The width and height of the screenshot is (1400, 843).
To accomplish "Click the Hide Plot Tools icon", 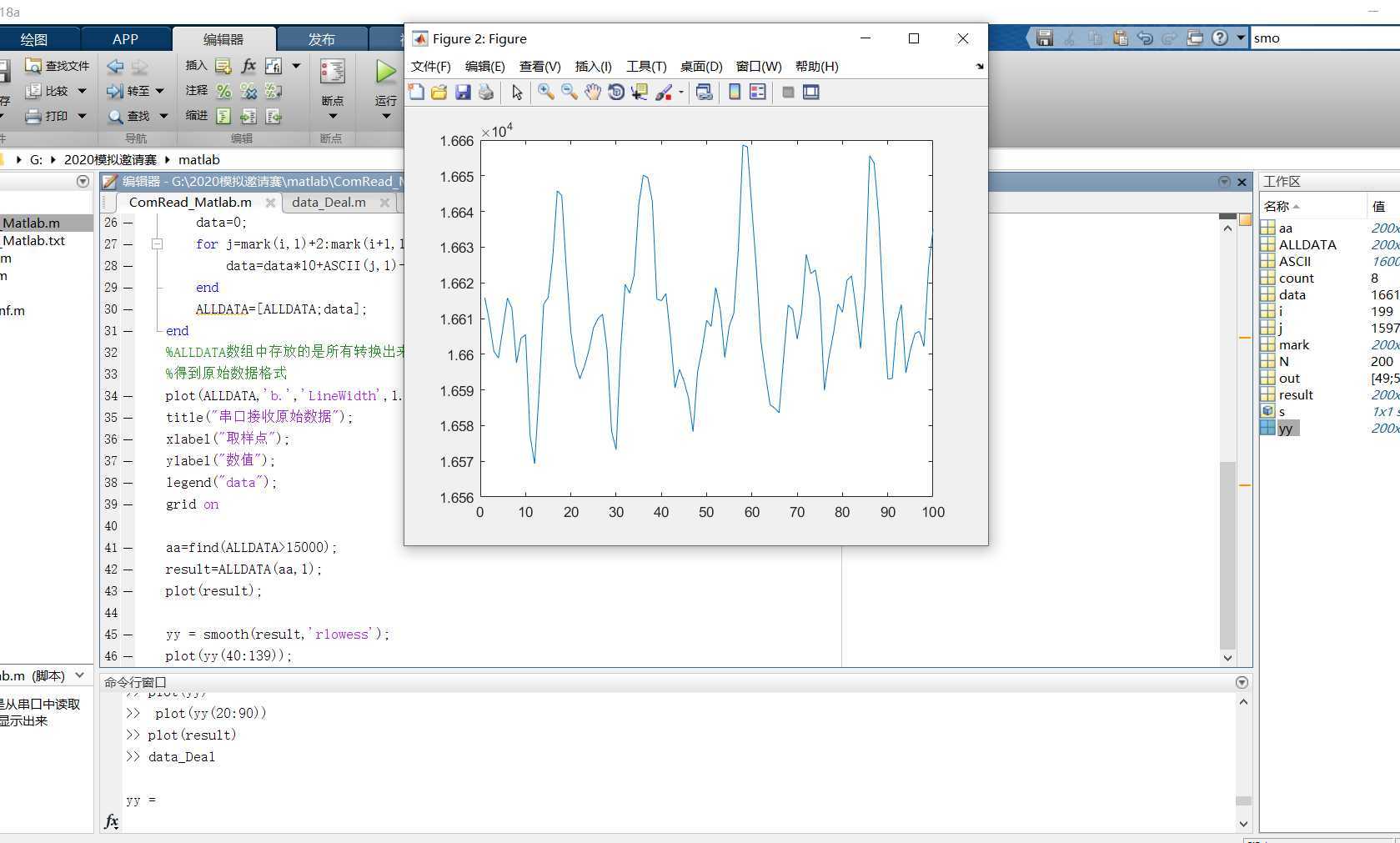I will (x=788, y=93).
